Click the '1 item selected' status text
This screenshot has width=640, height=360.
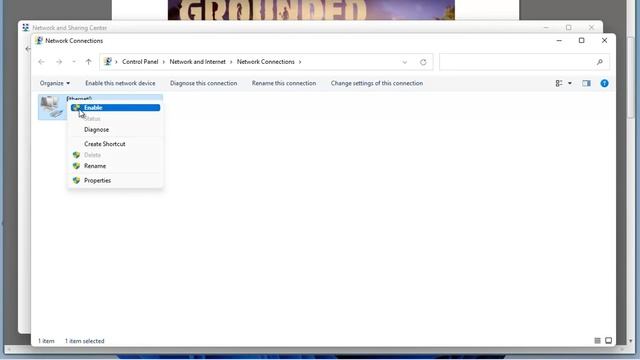[84, 341]
